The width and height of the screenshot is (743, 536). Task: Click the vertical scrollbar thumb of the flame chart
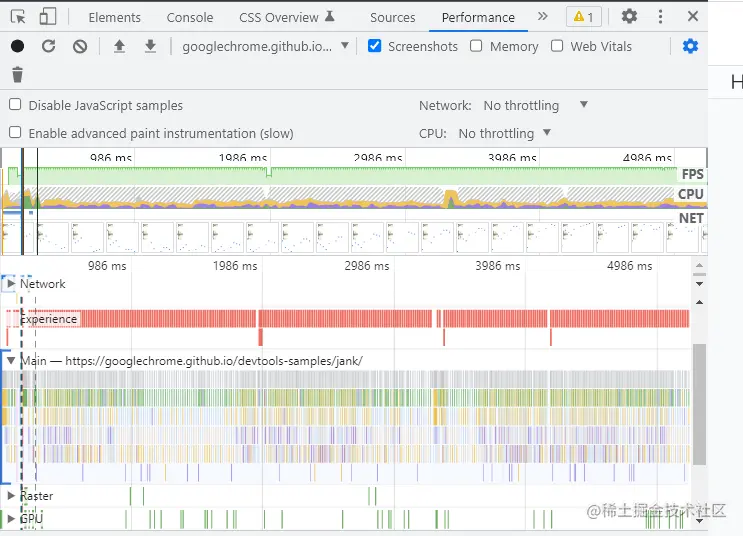click(699, 404)
